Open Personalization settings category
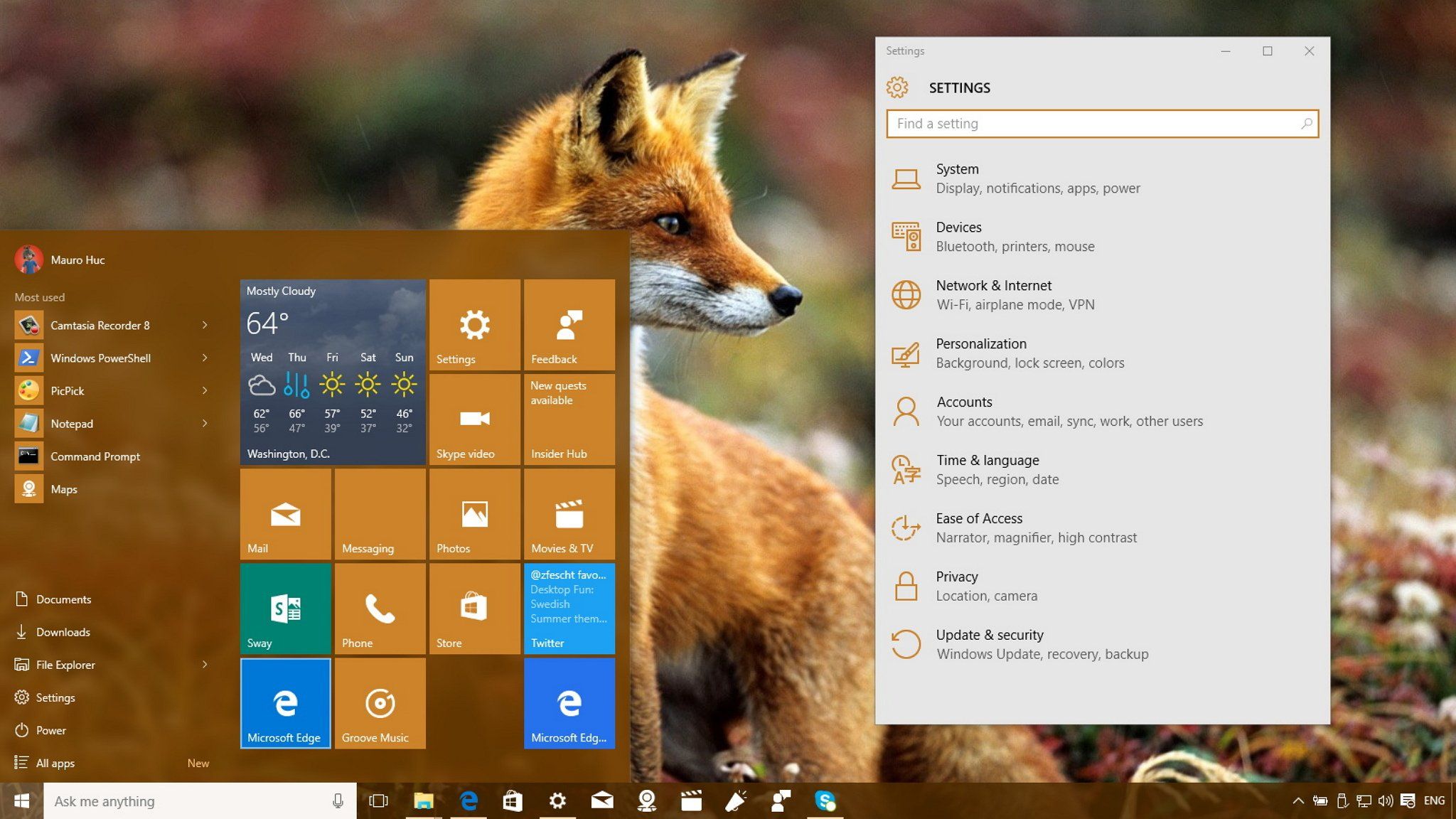 1102,353
